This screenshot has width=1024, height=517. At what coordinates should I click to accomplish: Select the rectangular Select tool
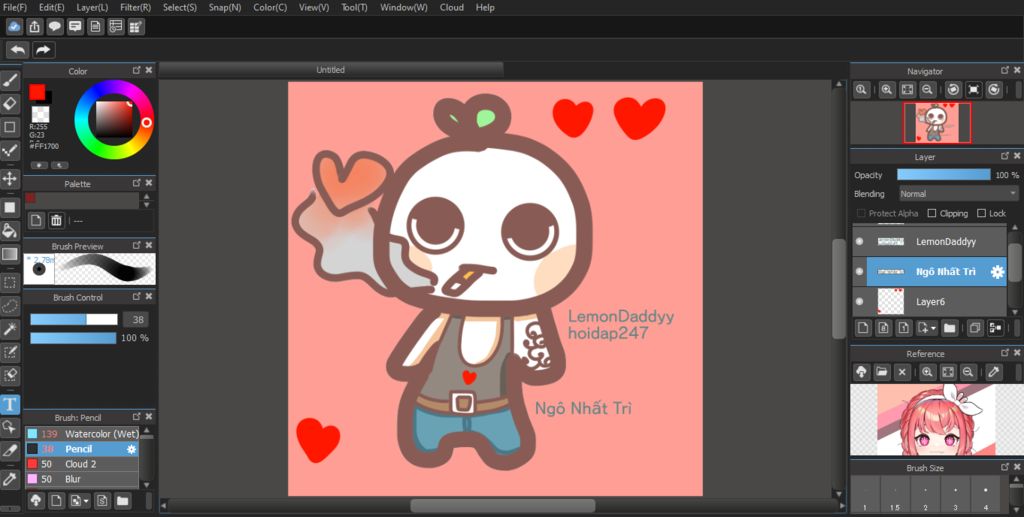point(10,283)
